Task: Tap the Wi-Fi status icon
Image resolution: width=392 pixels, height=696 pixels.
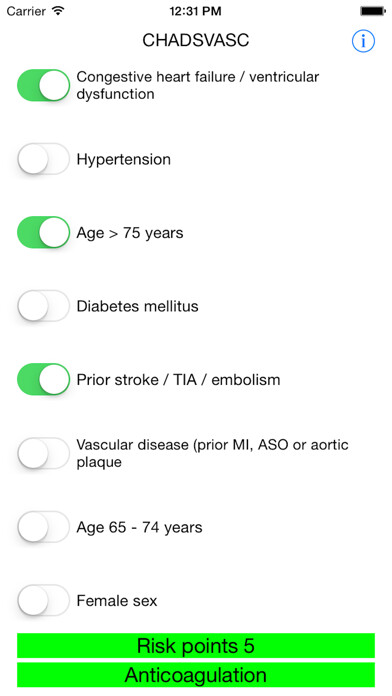Action: click(58, 11)
